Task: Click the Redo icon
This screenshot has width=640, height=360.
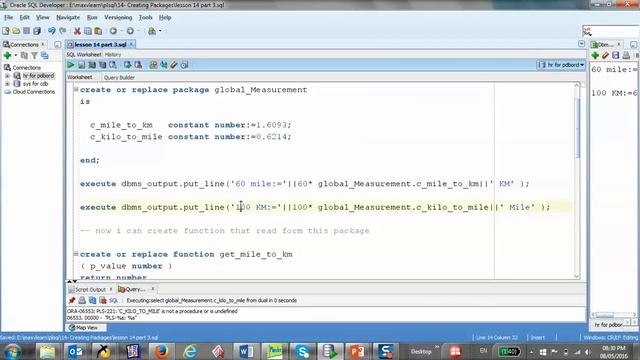Action: click(x=62, y=31)
